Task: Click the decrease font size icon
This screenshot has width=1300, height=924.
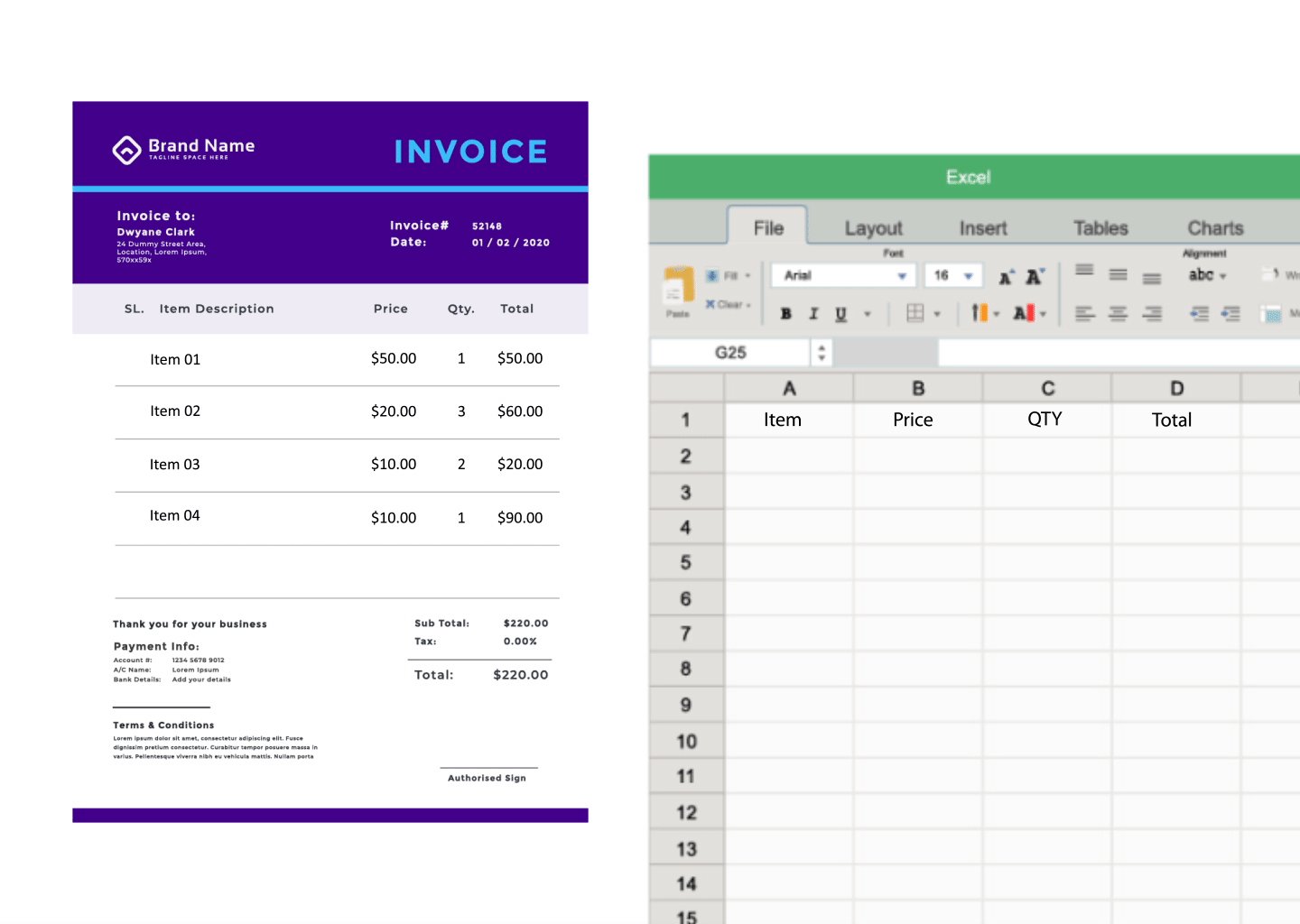Action: coord(1035,277)
